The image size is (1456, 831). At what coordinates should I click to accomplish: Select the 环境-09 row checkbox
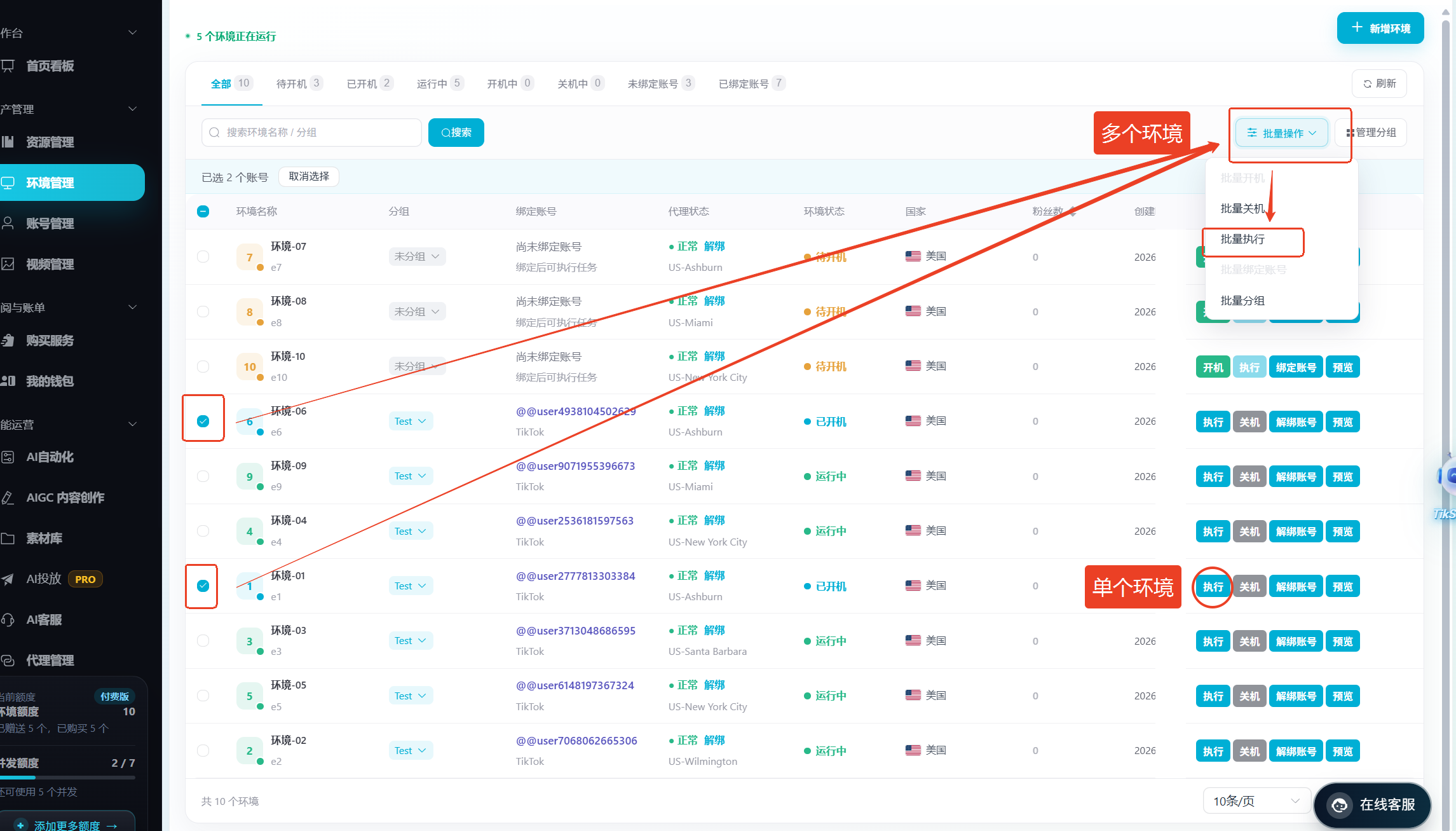point(203,476)
